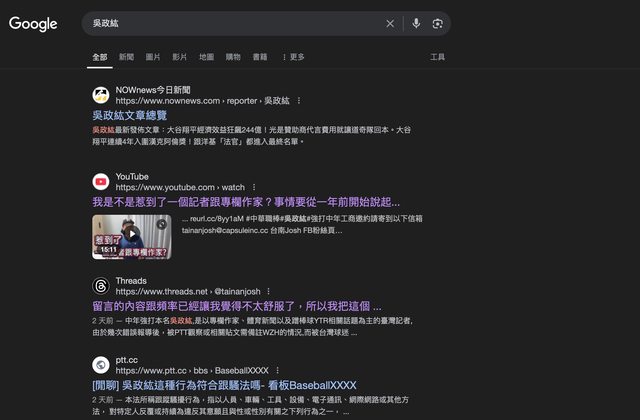
Task: Expand the 更多 search filters menu
Action: [x=293, y=57]
